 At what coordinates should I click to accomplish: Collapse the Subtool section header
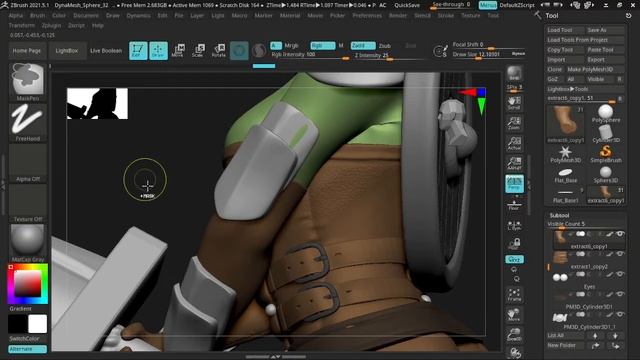559,215
